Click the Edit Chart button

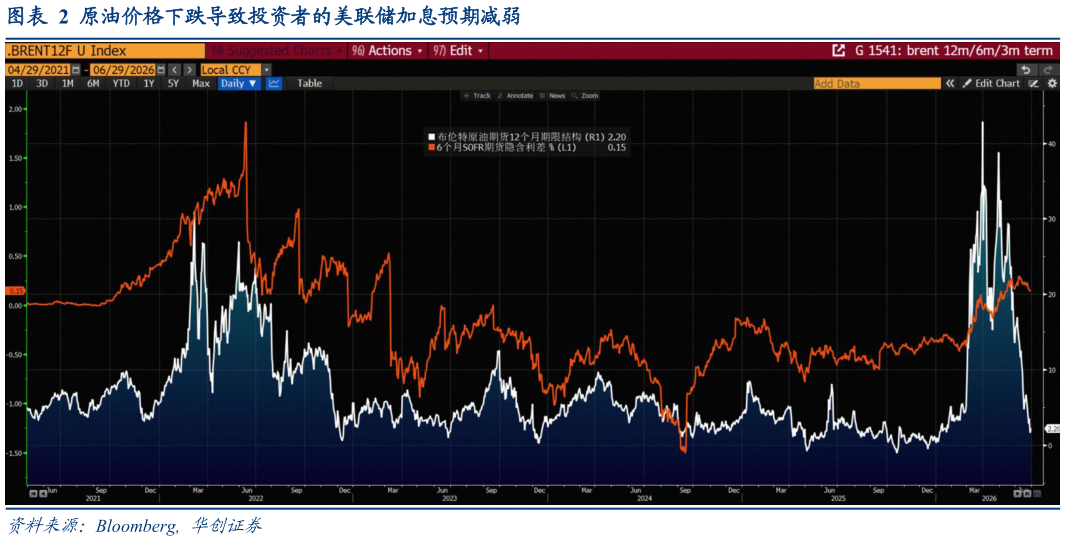tap(991, 84)
